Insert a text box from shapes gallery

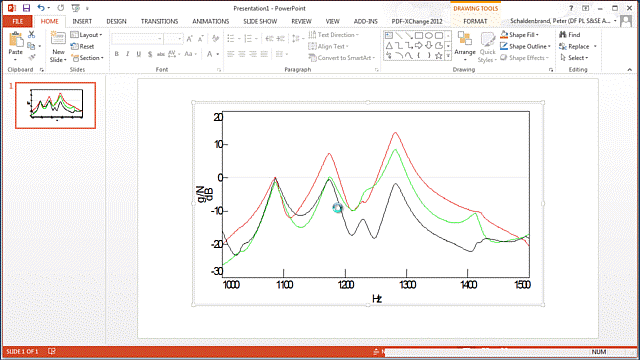pos(389,36)
